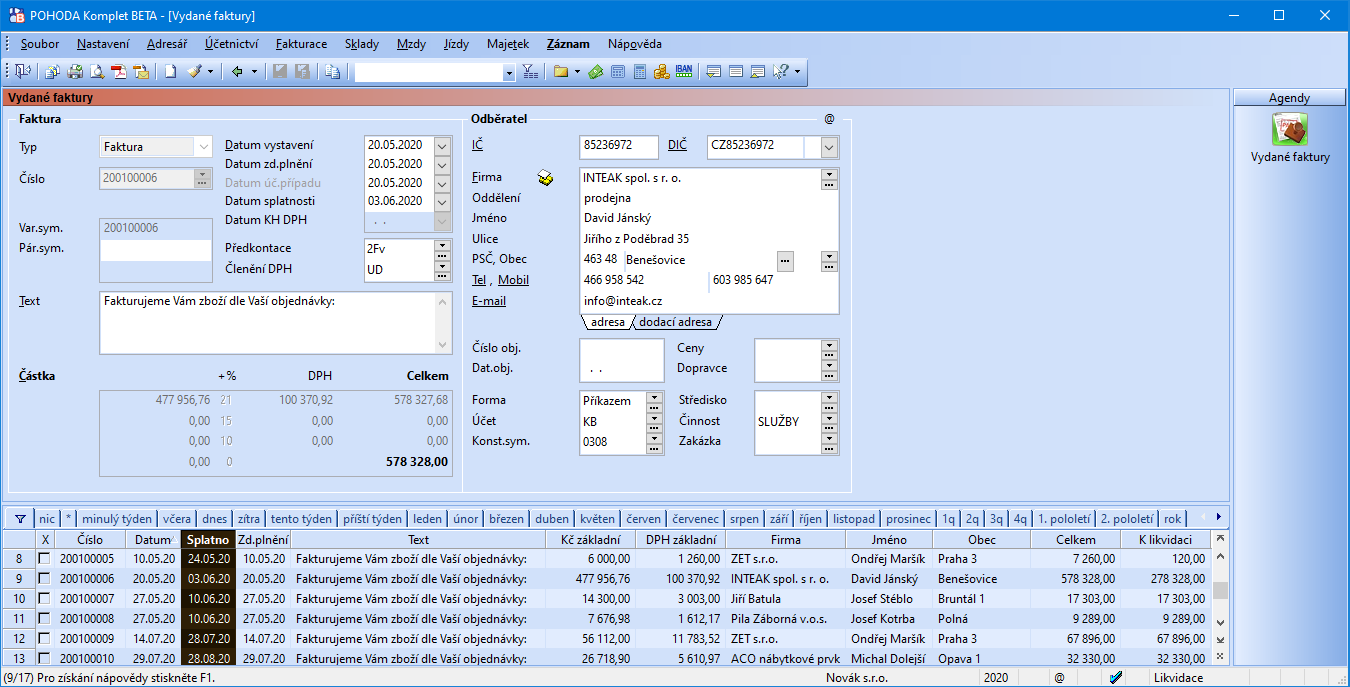Open dropdown arrow next to folder icon

coord(577,72)
